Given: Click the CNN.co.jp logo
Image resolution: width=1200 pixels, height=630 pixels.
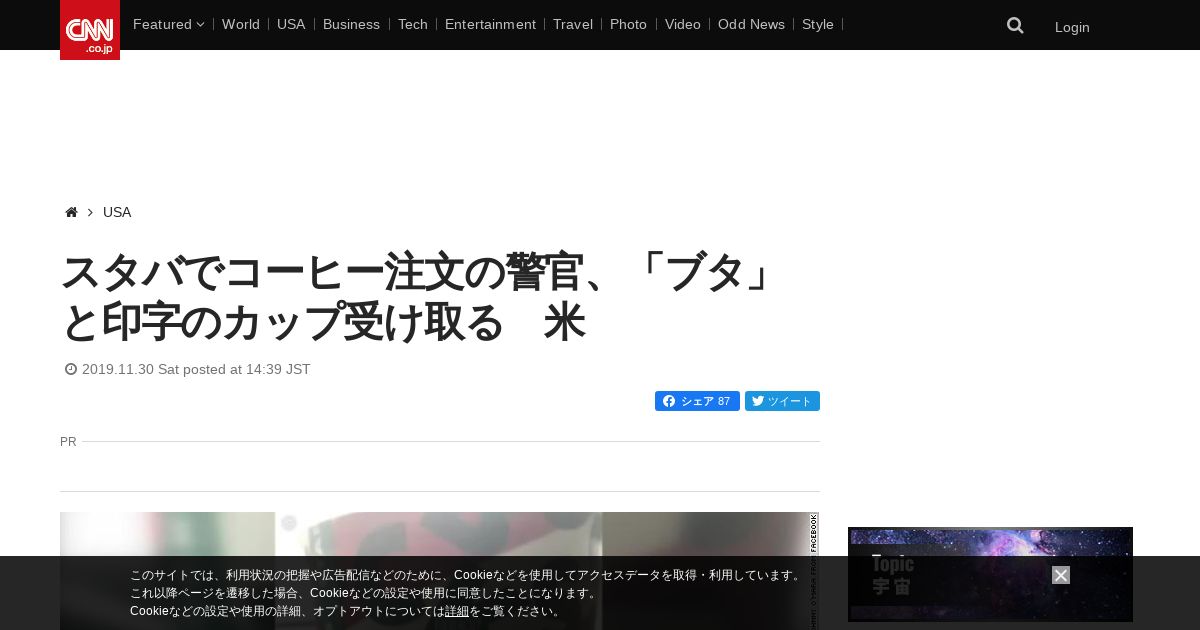Looking at the screenshot, I should pos(90,30).
